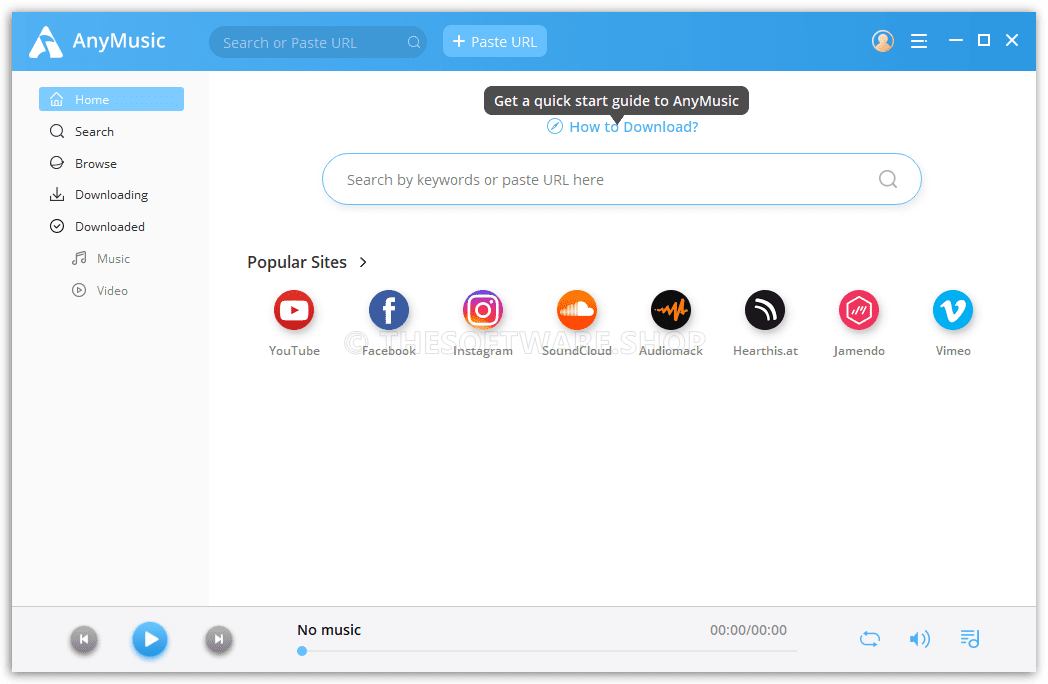This screenshot has width=1048, height=684.
Task: Click the Vimeo label text
Action: coord(953,350)
